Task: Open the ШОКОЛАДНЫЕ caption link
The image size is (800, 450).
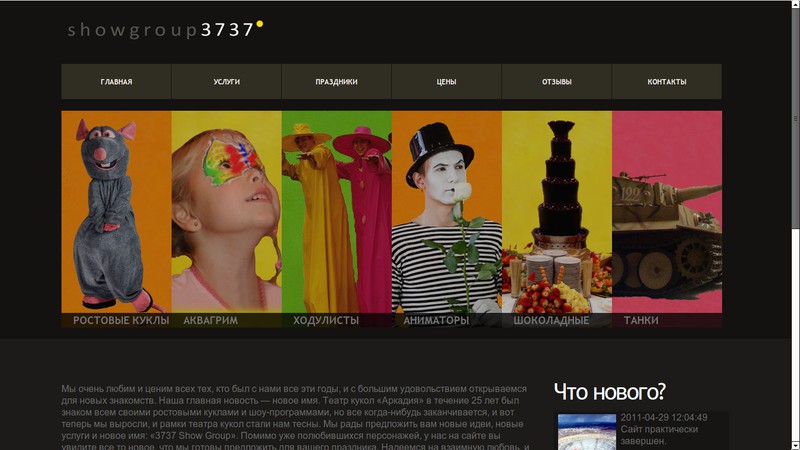Action: 551,320
